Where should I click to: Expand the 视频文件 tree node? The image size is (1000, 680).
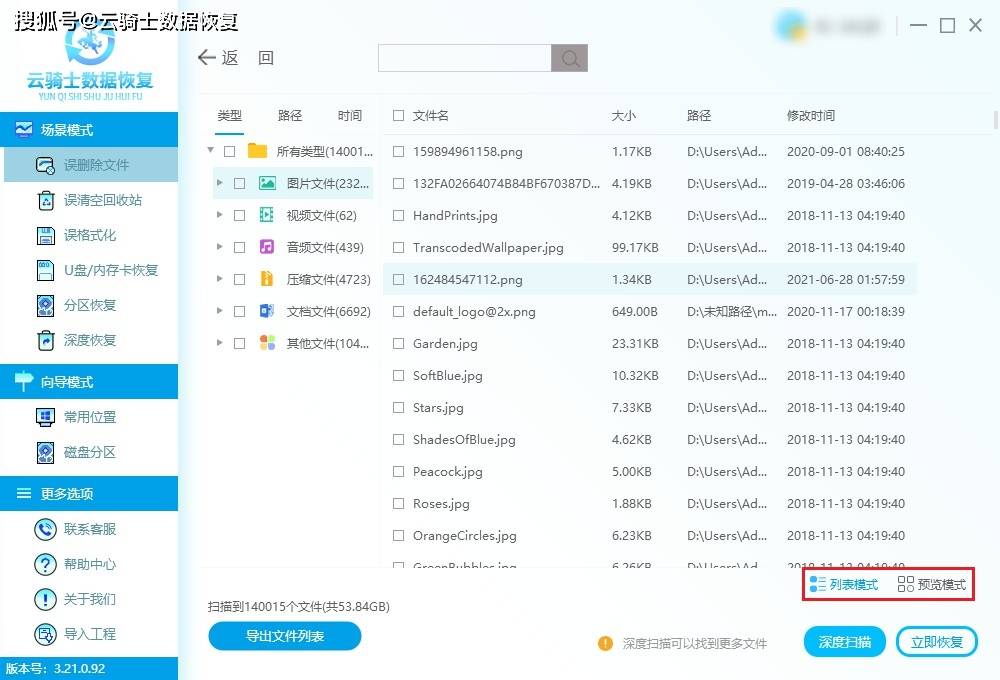coord(219,215)
